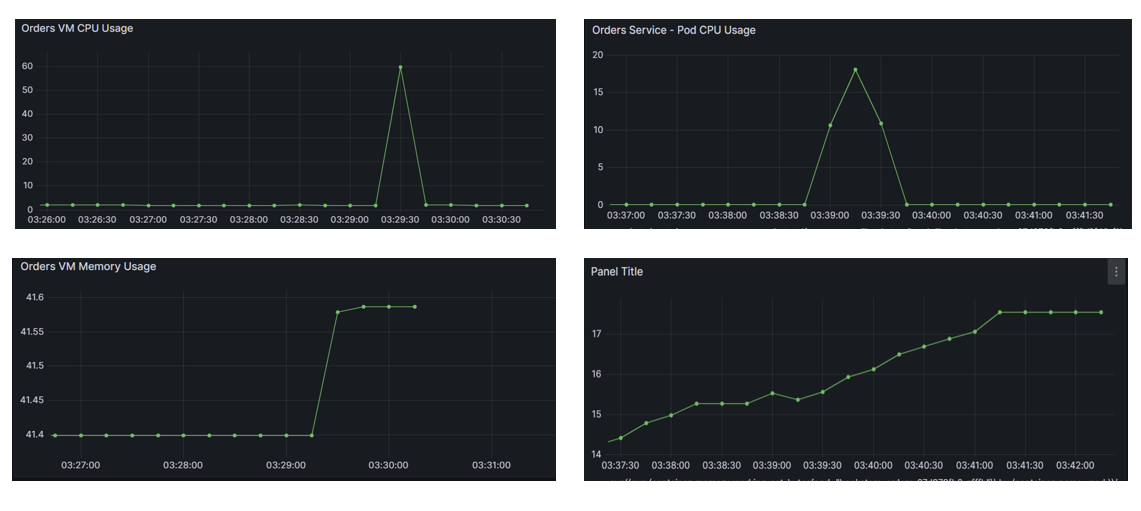Click the final data point in the Panel Title graph
Image resolution: width=1141 pixels, height=511 pixels.
[x=1101, y=312]
